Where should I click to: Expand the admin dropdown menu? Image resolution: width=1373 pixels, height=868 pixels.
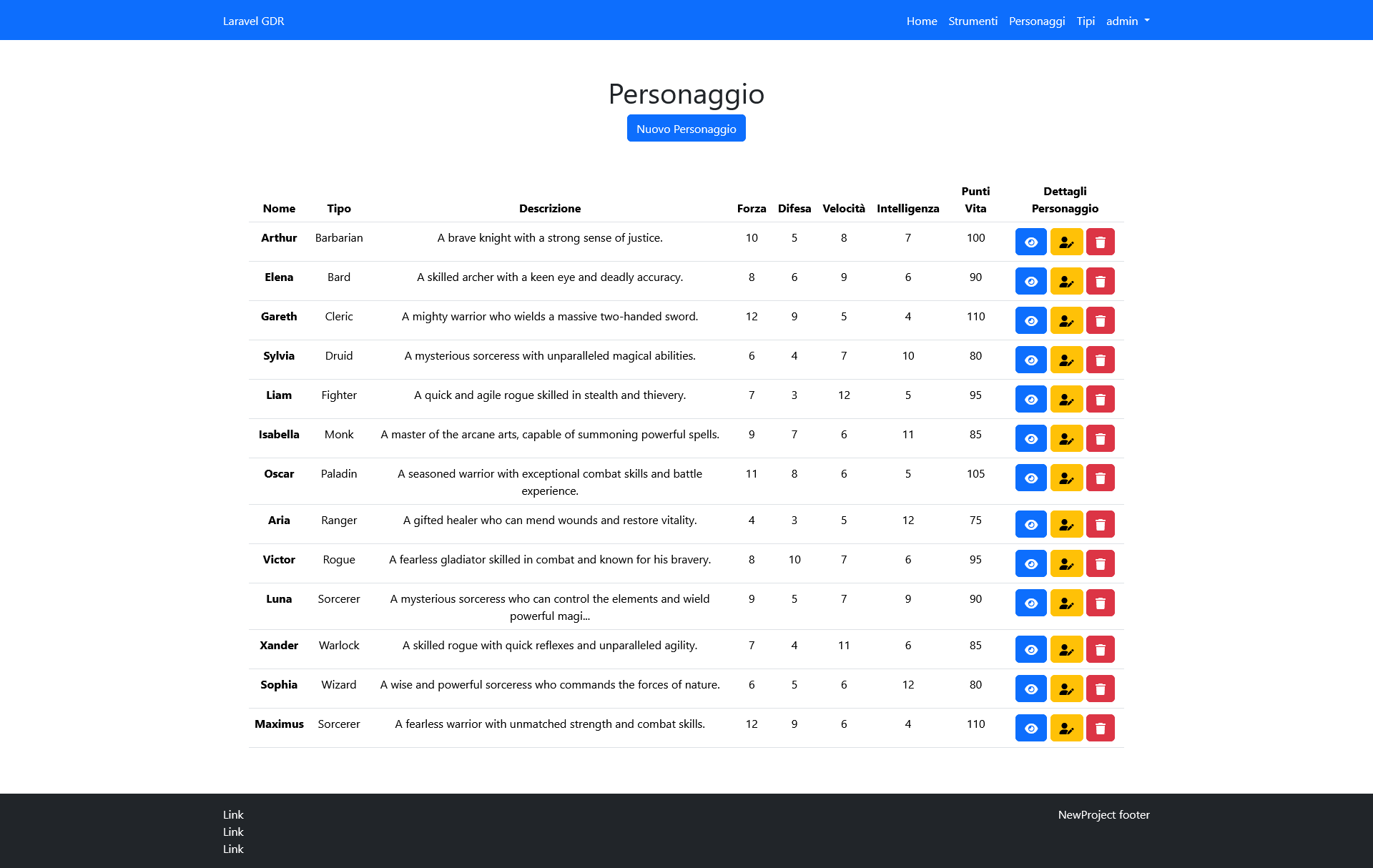coord(1128,21)
